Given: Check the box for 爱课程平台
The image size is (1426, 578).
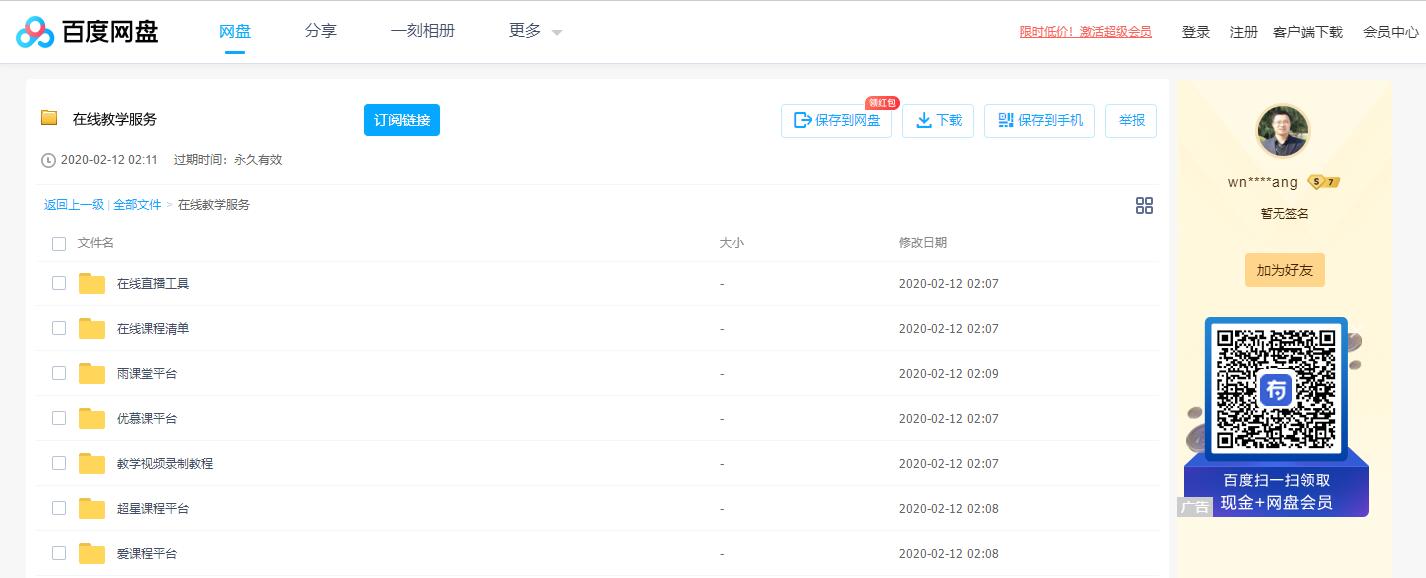Looking at the screenshot, I should coord(59,553).
